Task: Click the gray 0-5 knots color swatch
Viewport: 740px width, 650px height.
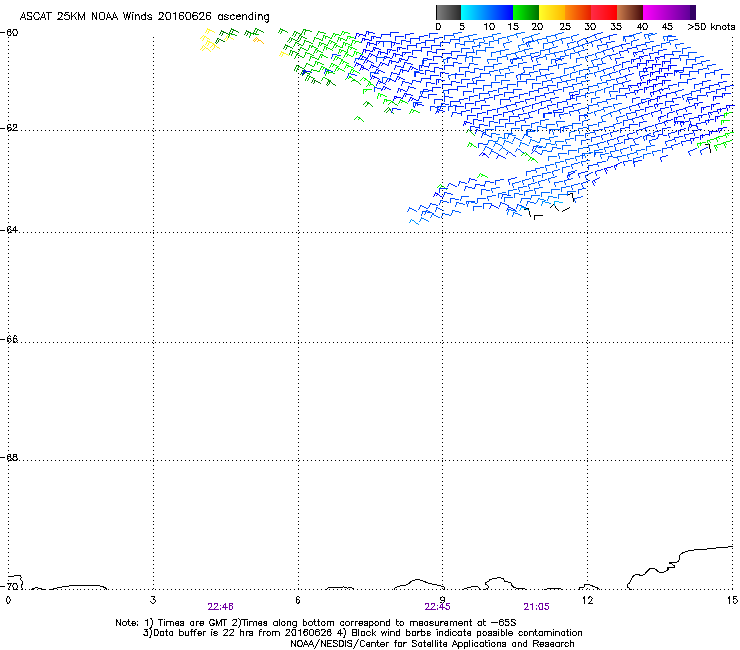Action: [x=448, y=12]
